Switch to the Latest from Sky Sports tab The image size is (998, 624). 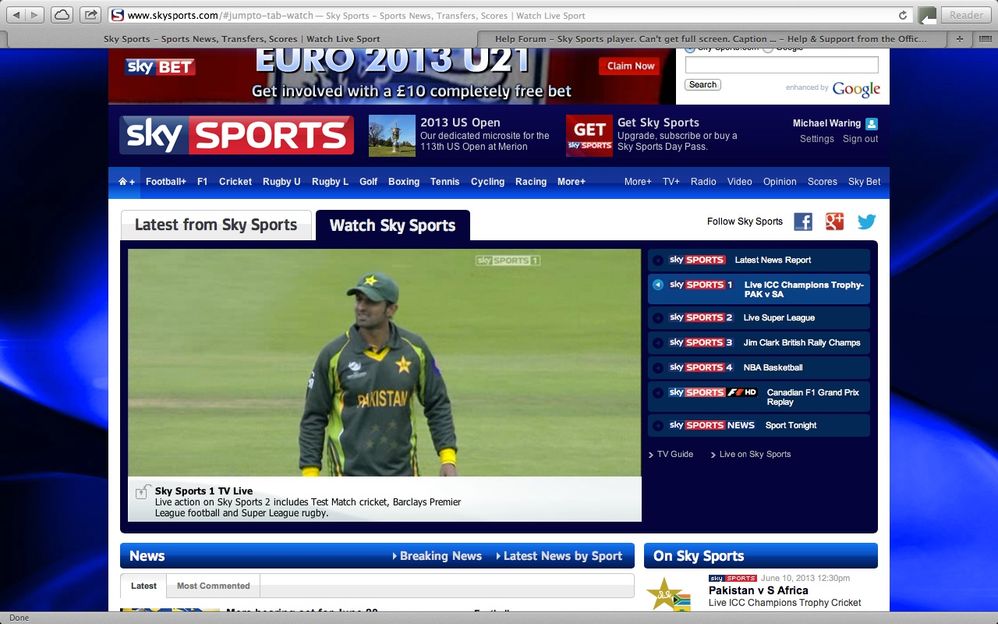[x=216, y=225]
